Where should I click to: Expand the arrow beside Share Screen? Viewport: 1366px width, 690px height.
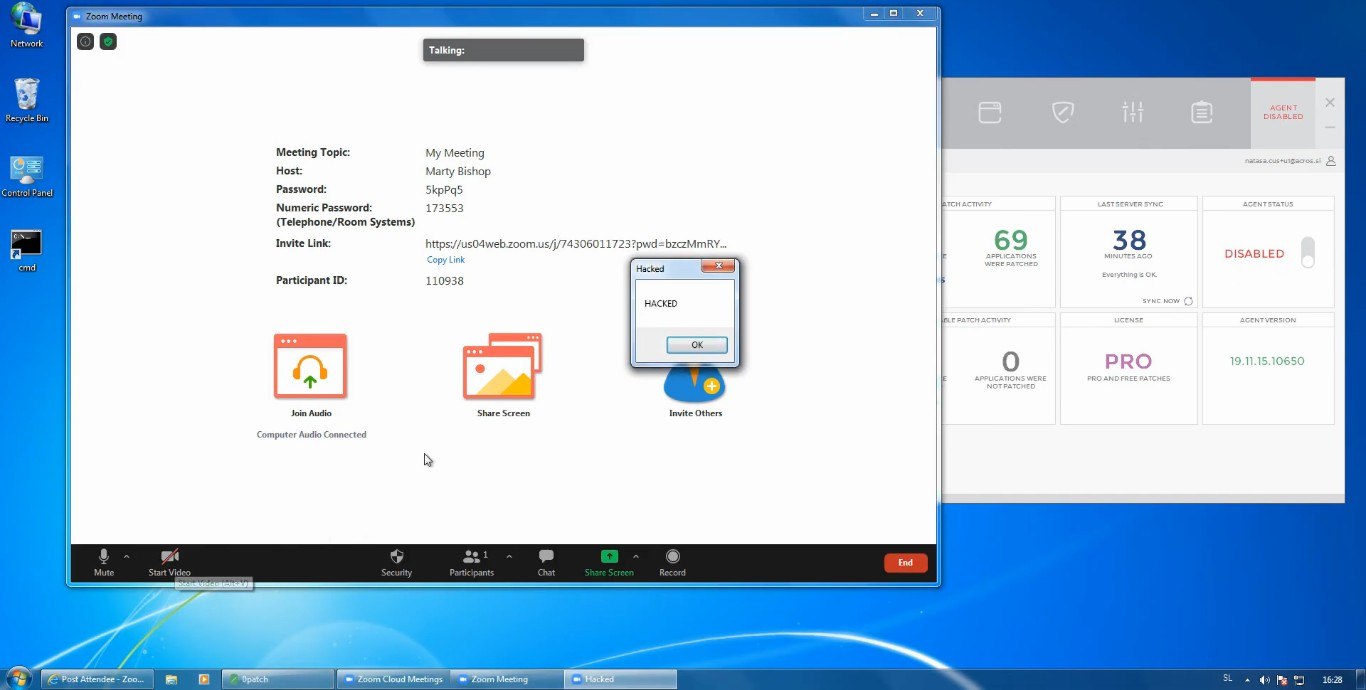pos(636,556)
